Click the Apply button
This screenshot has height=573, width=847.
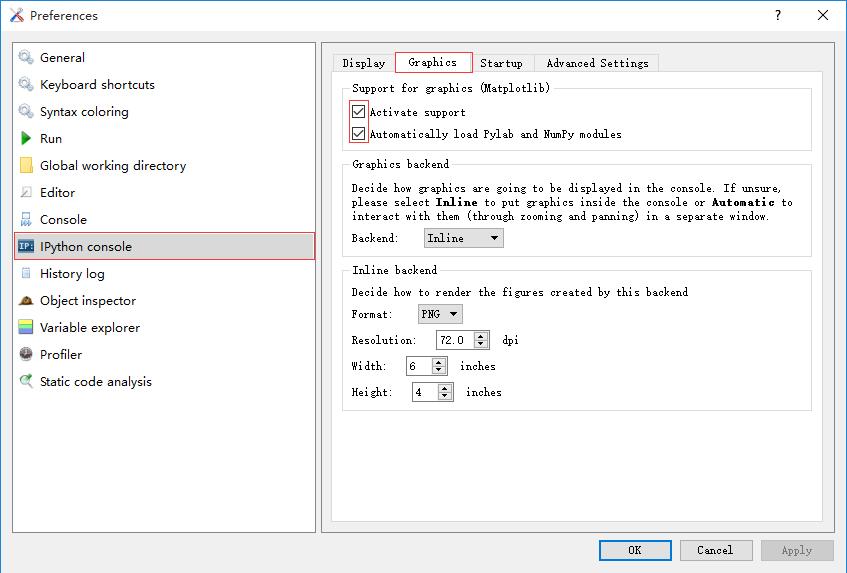797,550
